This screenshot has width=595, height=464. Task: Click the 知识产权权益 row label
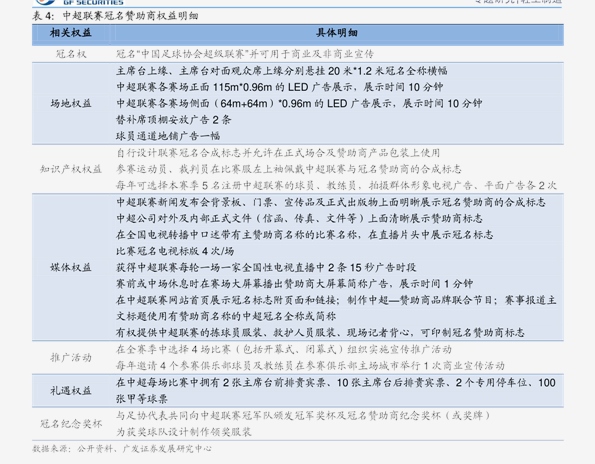point(71,169)
